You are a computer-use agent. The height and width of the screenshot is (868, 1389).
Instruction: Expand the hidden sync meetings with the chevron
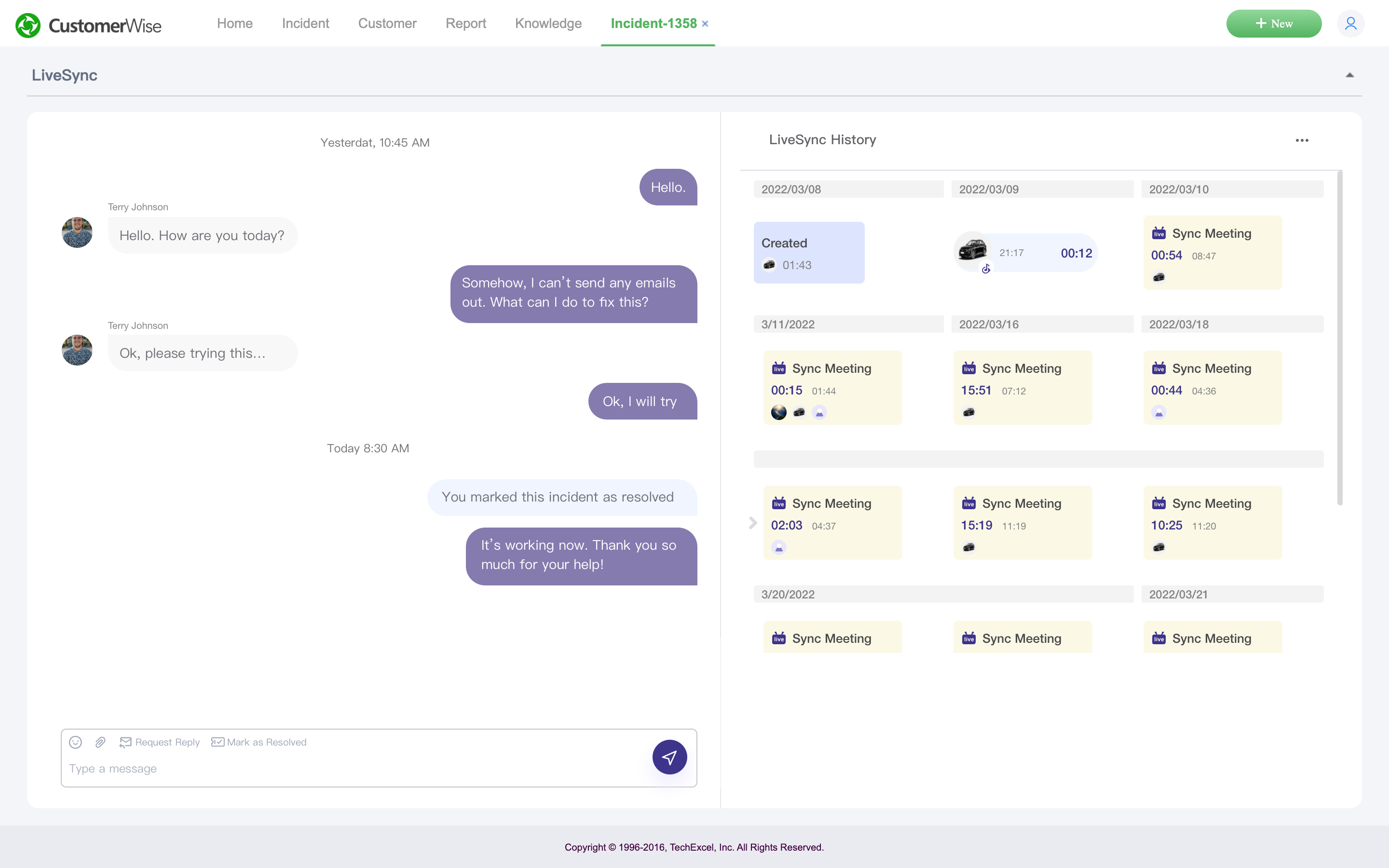(x=752, y=523)
